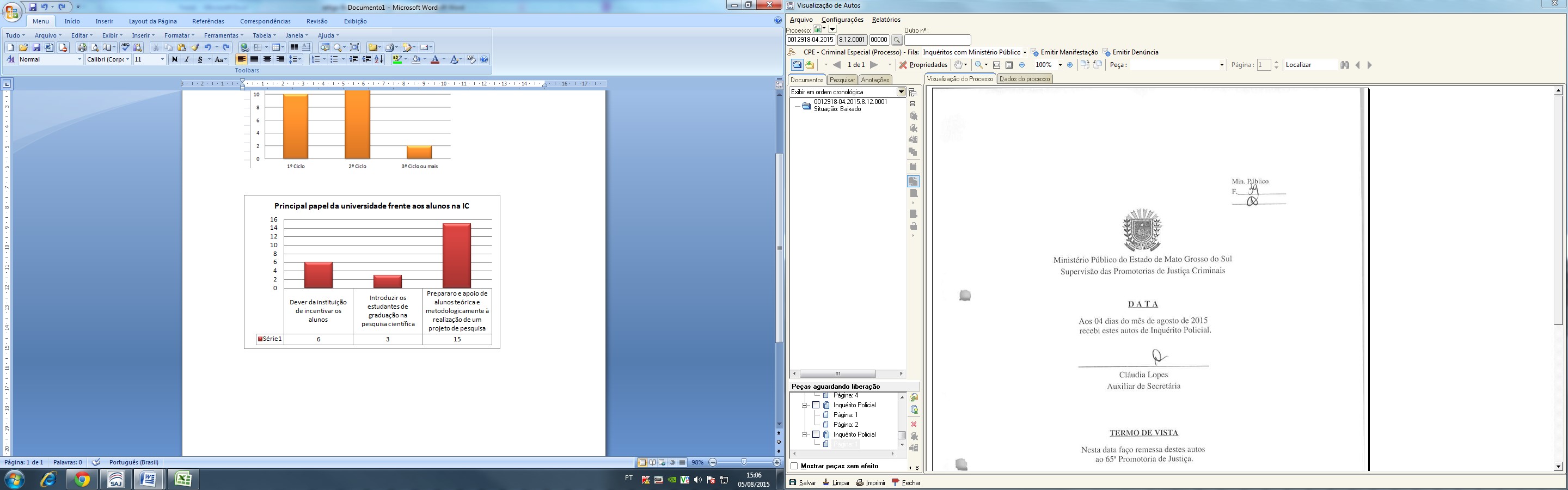This screenshot has height=490, width=1568.
Task: Click the binoculars find icon
Action: (x=1344, y=65)
